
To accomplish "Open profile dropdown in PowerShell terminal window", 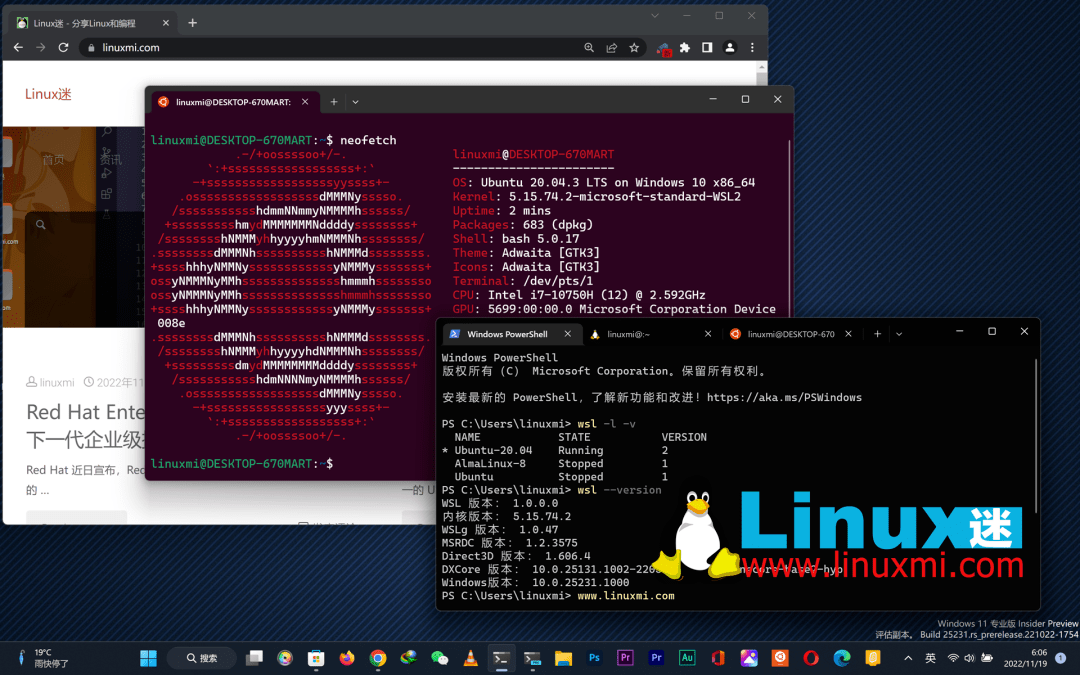I will point(899,334).
